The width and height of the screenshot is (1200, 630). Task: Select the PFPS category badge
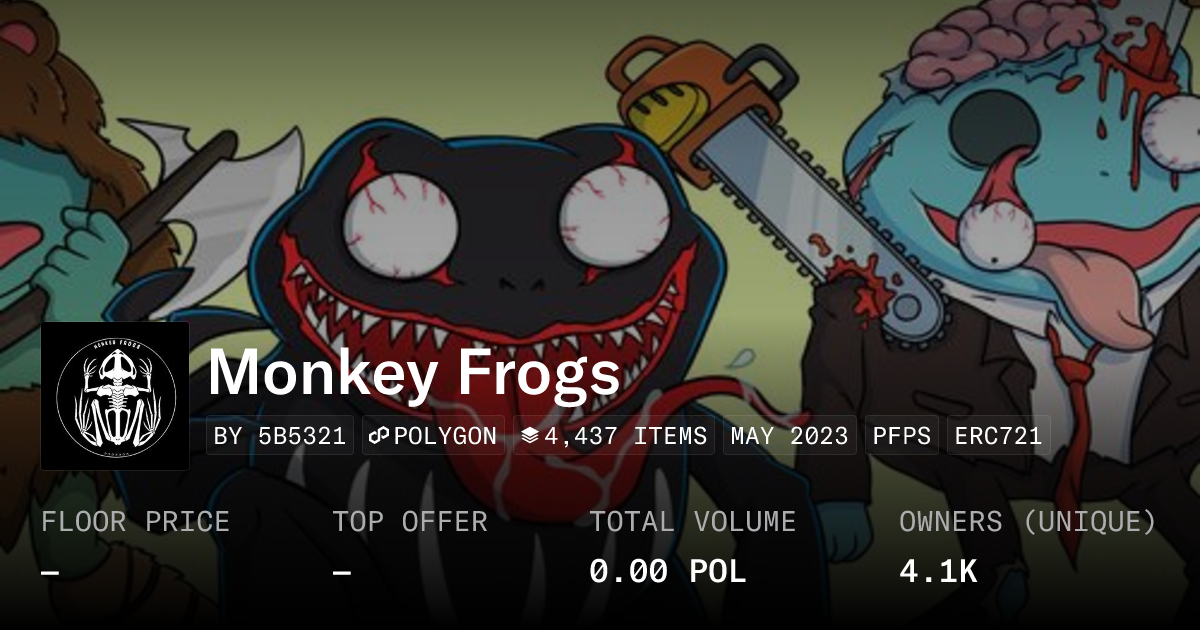[902, 436]
